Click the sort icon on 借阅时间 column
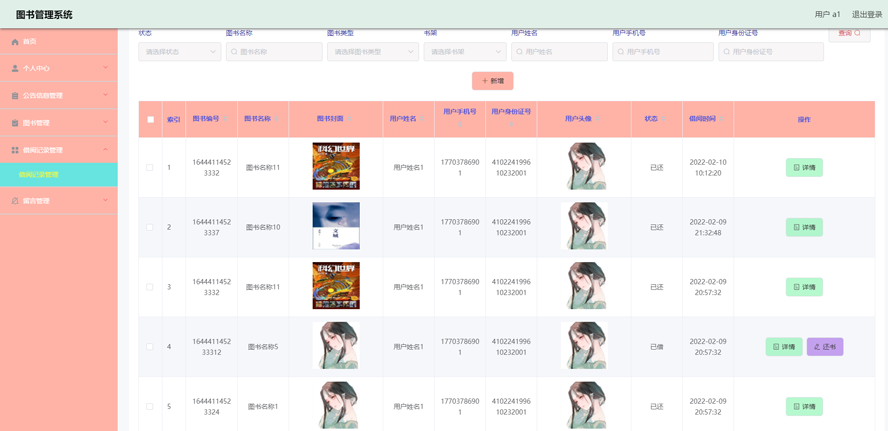888x431 pixels. click(720, 119)
